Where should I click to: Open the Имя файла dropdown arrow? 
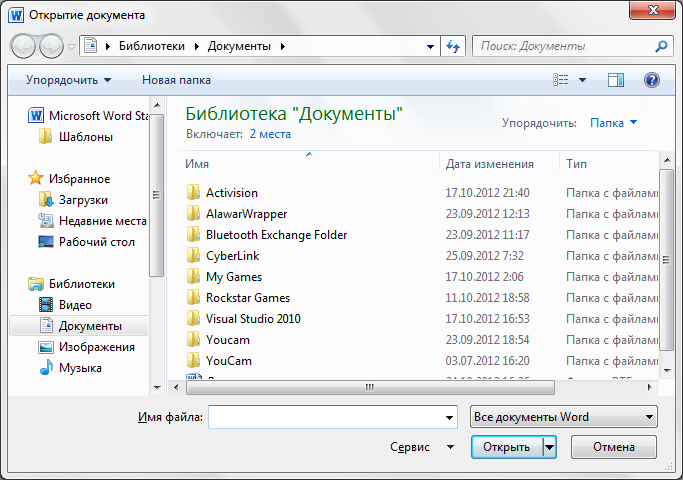(x=449, y=417)
